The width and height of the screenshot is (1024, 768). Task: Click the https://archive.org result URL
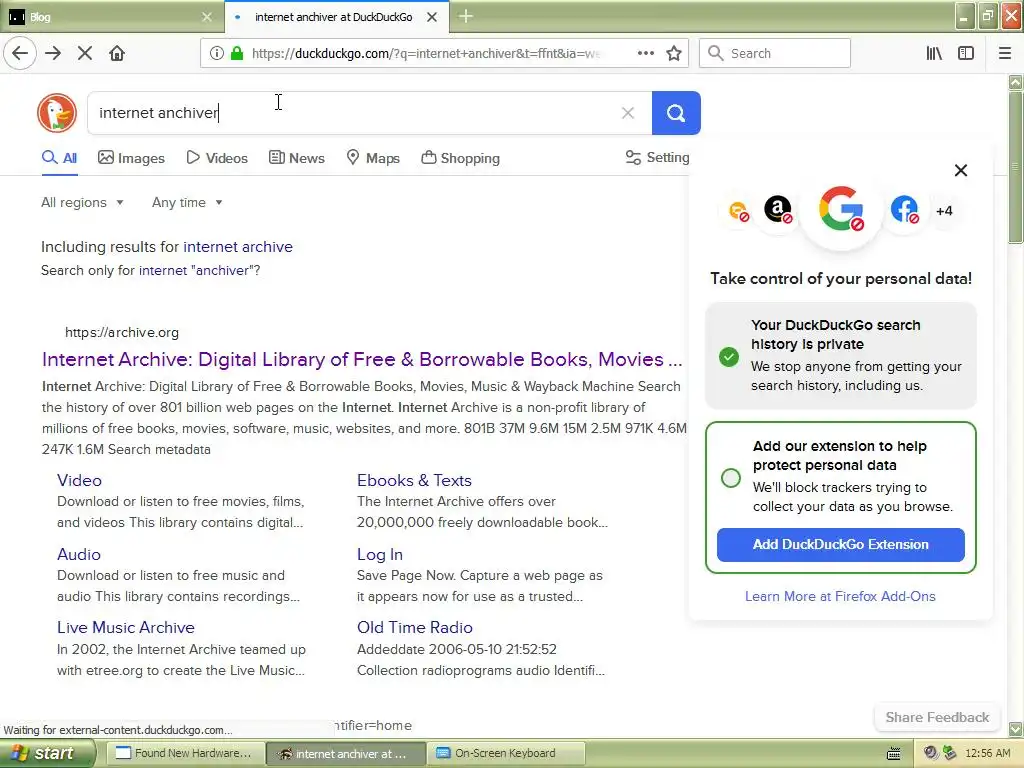[x=121, y=332]
